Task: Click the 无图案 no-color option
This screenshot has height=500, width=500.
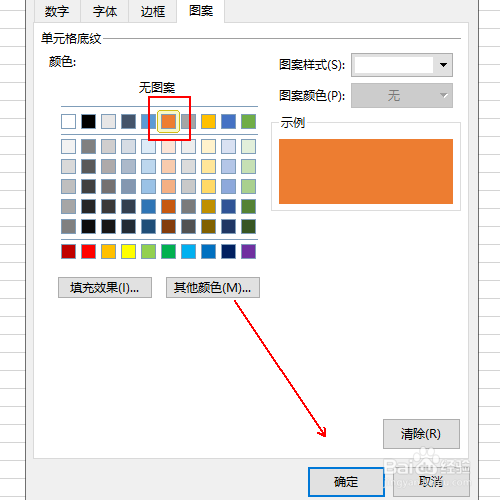Action: 157,88
